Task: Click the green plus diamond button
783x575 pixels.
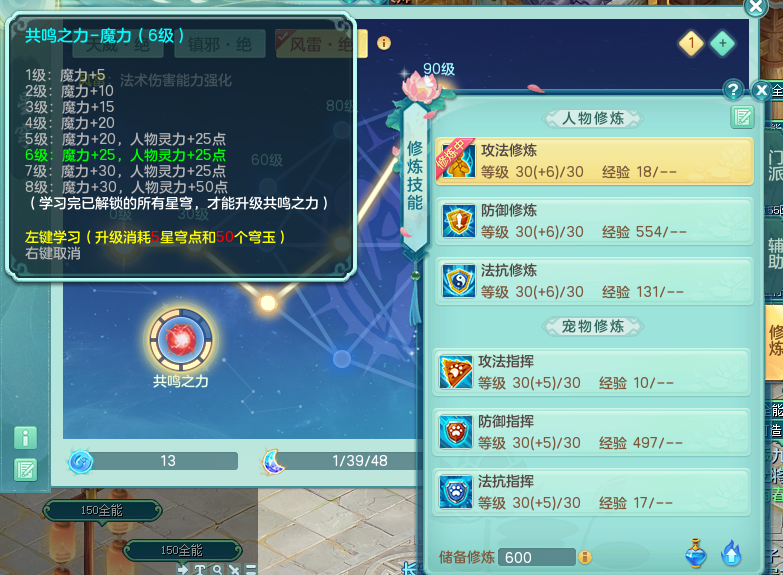Action: point(723,43)
